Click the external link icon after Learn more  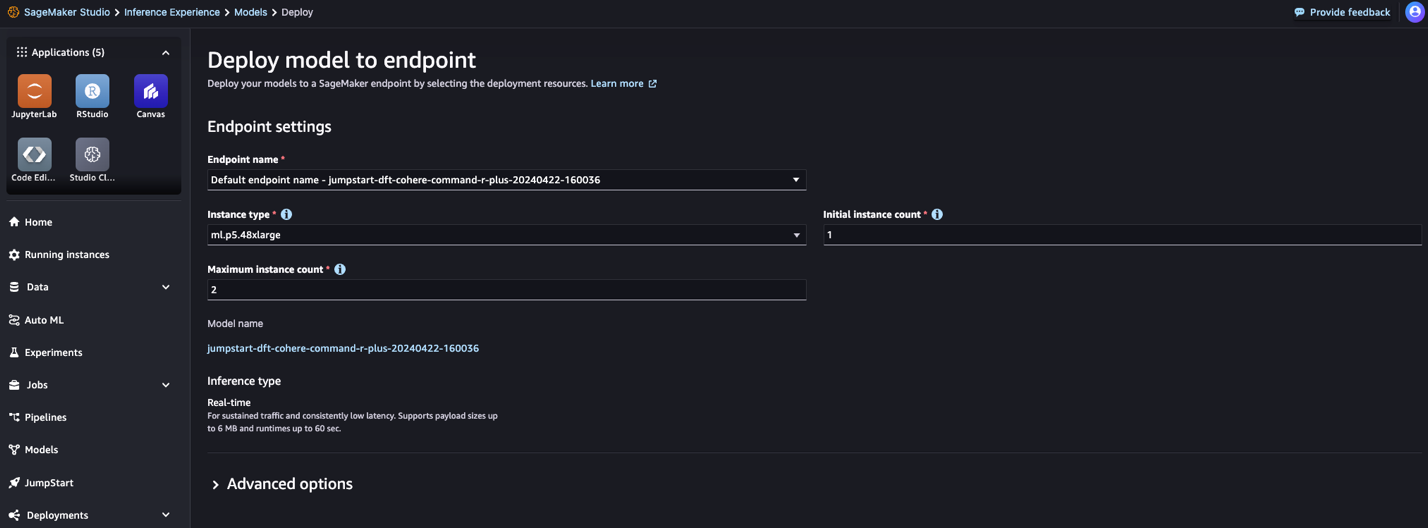653,84
